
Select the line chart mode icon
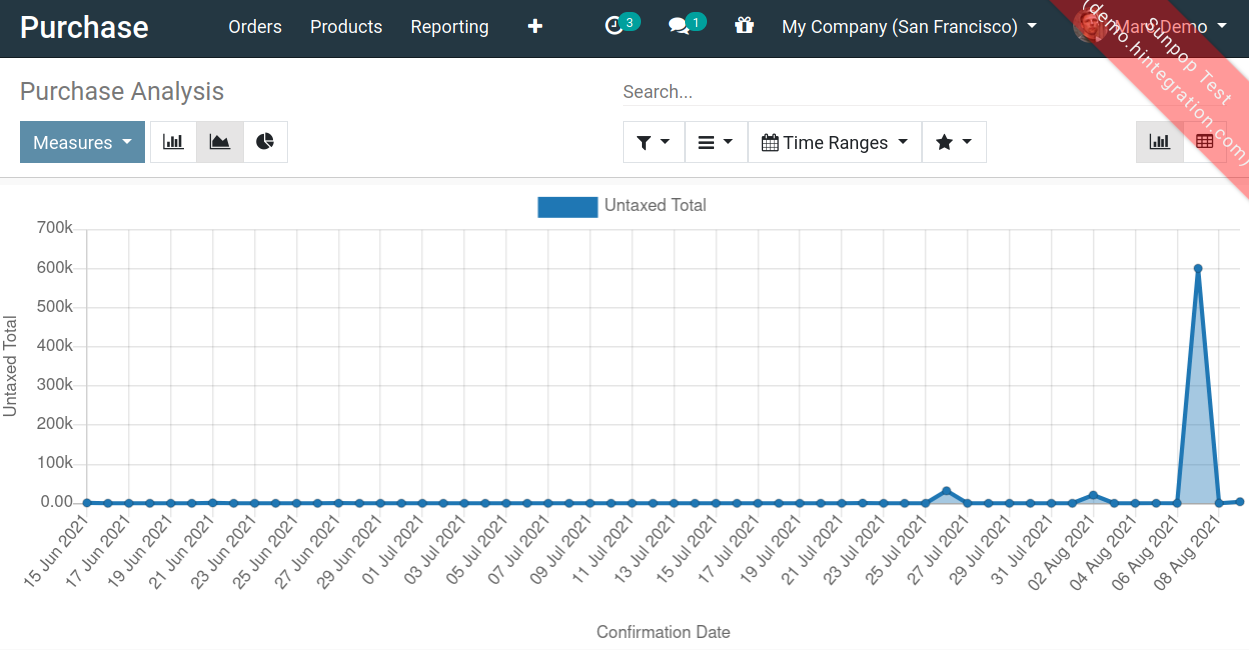220,142
